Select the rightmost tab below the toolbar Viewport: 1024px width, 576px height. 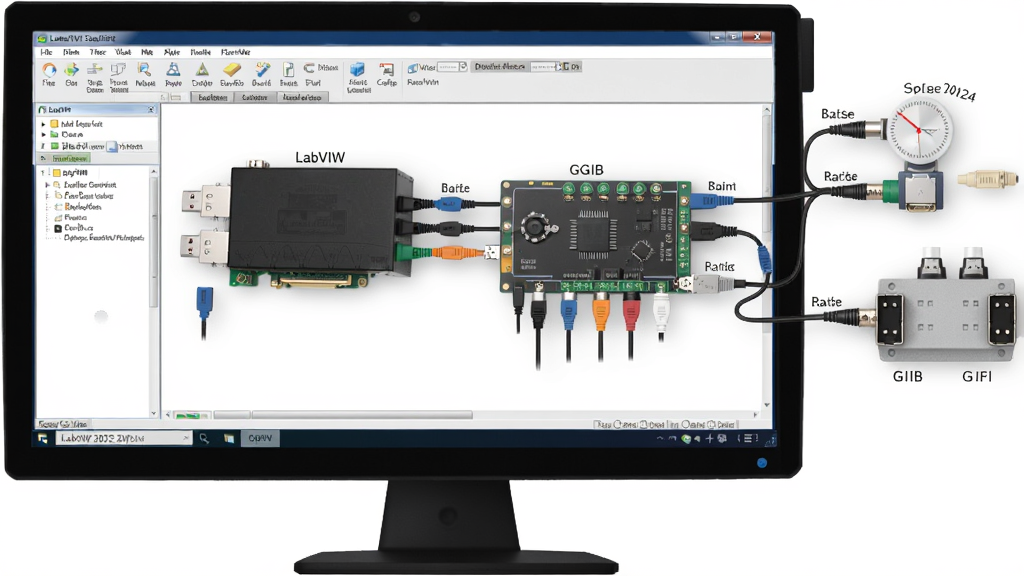[302, 97]
